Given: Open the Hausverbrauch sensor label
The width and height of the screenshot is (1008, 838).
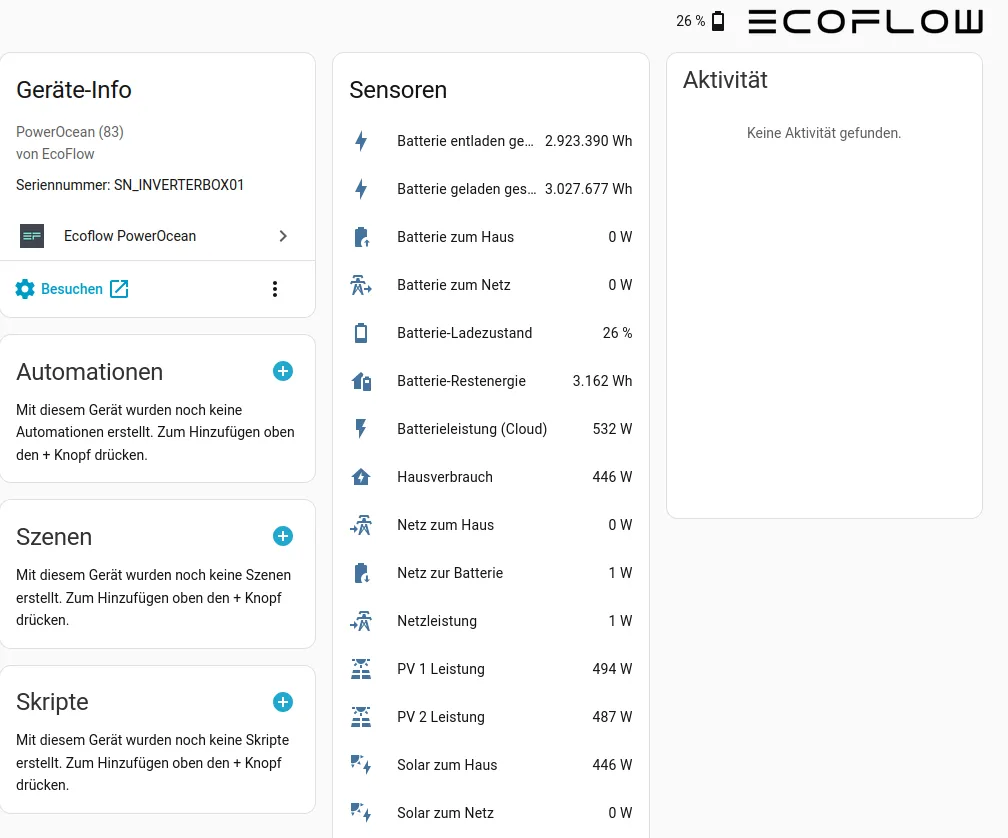Looking at the screenshot, I should [x=445, y=477].
